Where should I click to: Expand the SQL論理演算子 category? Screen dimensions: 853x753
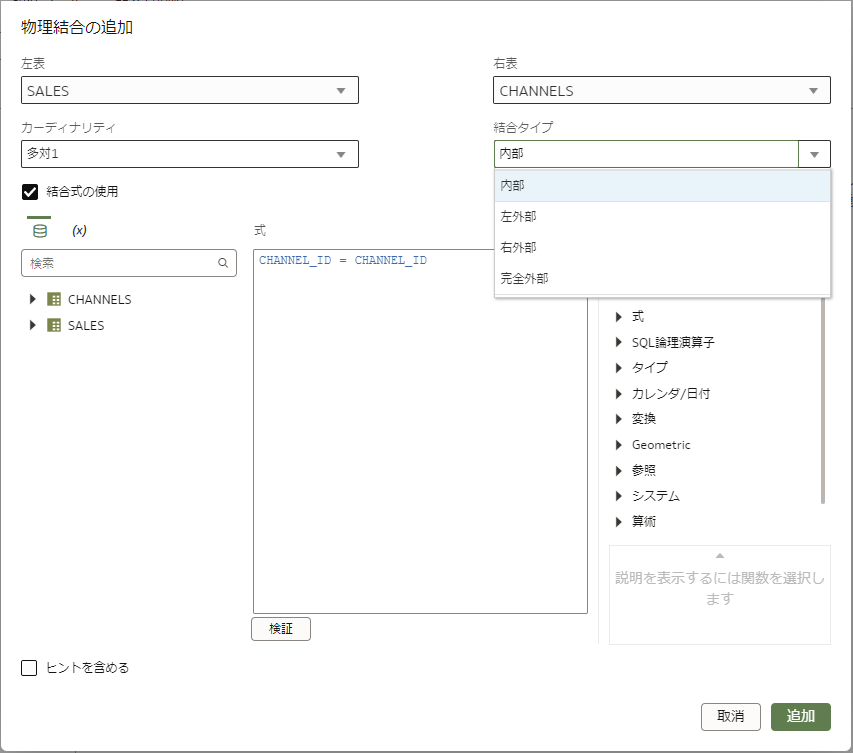[619, 342]
